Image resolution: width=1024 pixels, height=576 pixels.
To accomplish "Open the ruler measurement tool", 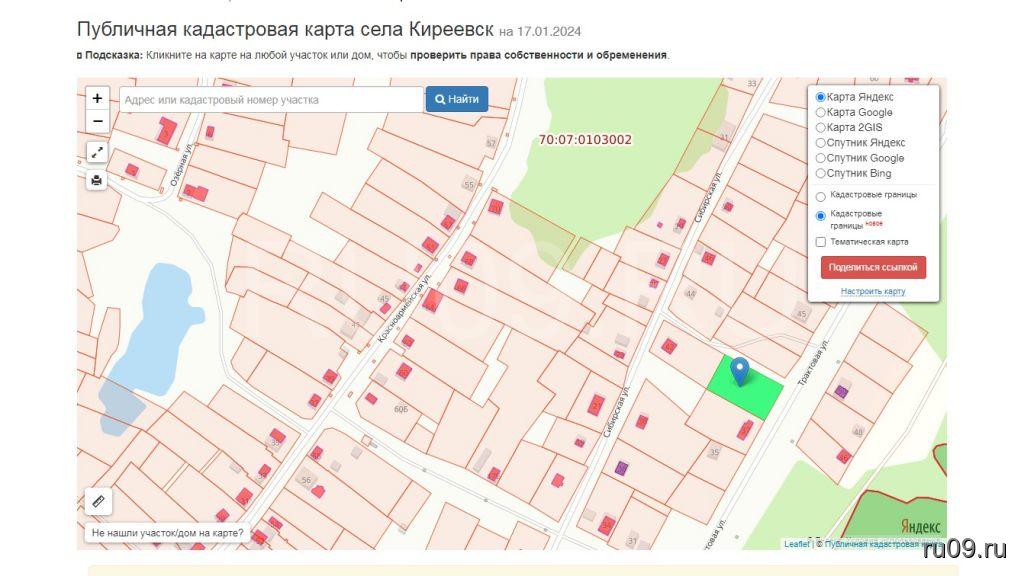I will click(x=97, y=500).
